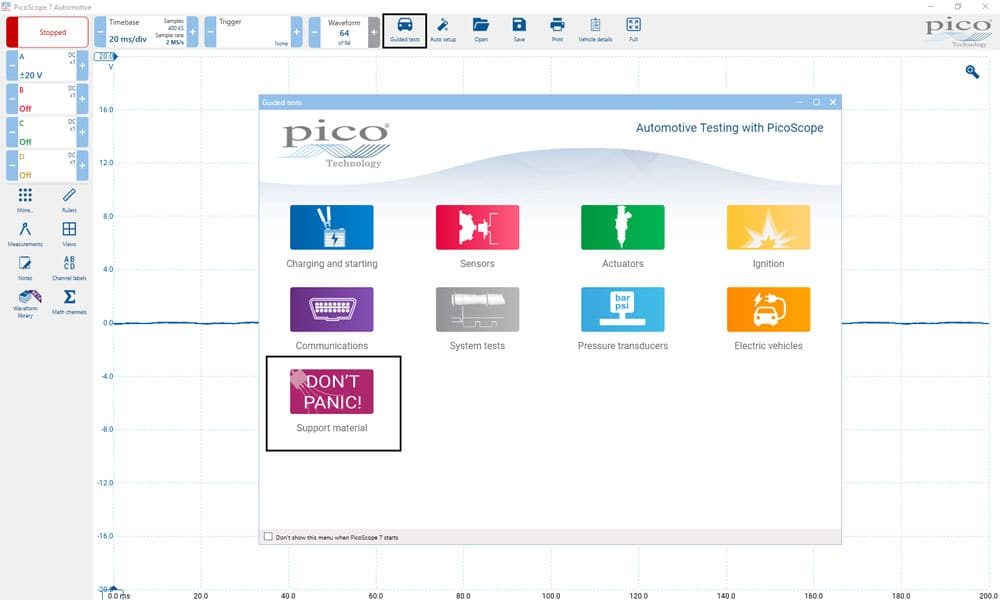Image resolution: width=1000 pixels, height=600 pixels.
Task: Open Math channels
Action: point(69,302)
